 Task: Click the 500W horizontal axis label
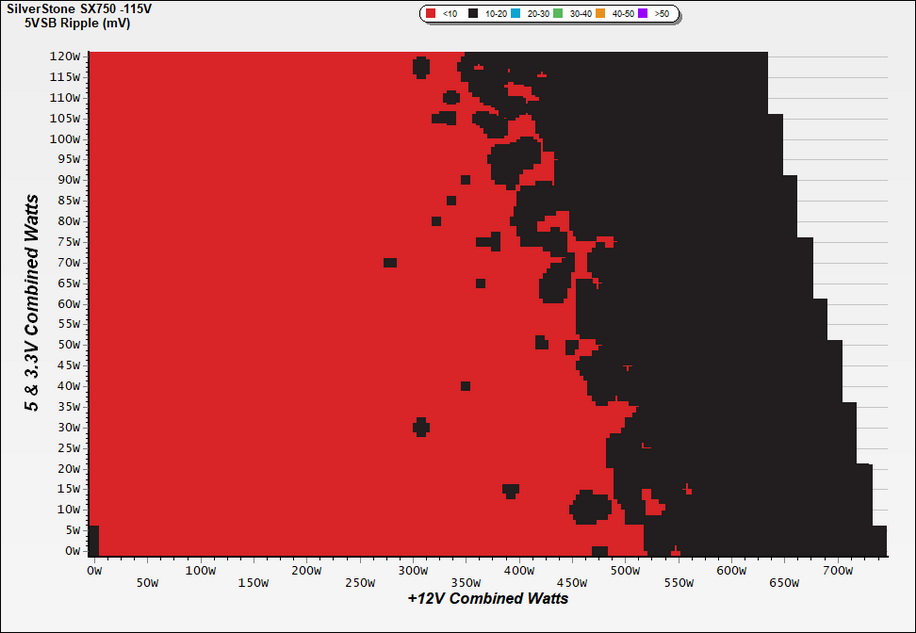point(625,571)
